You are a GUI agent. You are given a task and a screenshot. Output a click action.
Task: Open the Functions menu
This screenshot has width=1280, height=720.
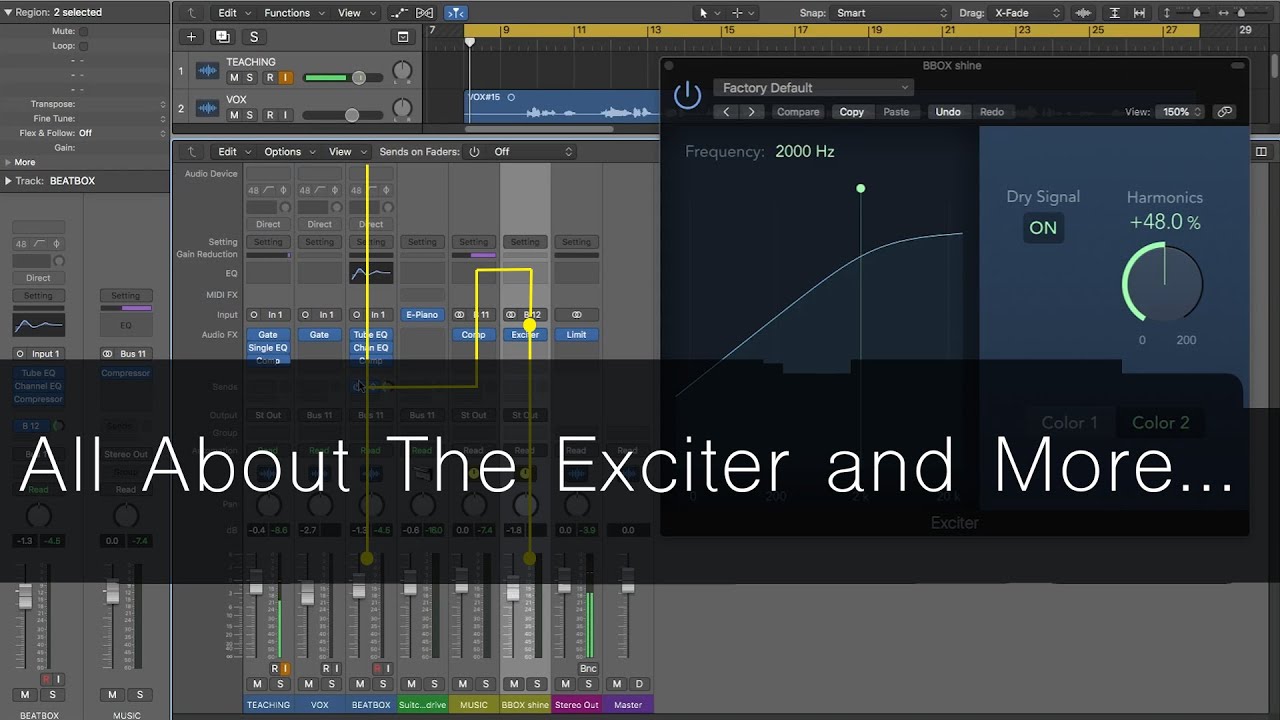293,13
